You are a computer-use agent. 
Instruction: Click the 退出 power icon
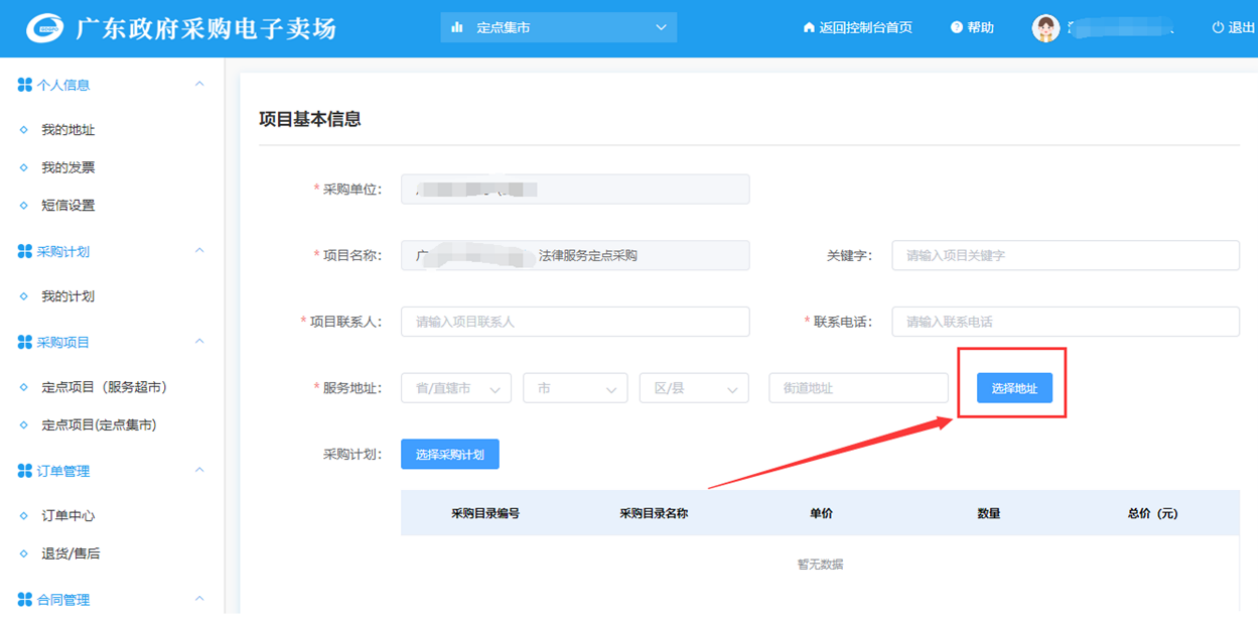(x=1217, y=28)
